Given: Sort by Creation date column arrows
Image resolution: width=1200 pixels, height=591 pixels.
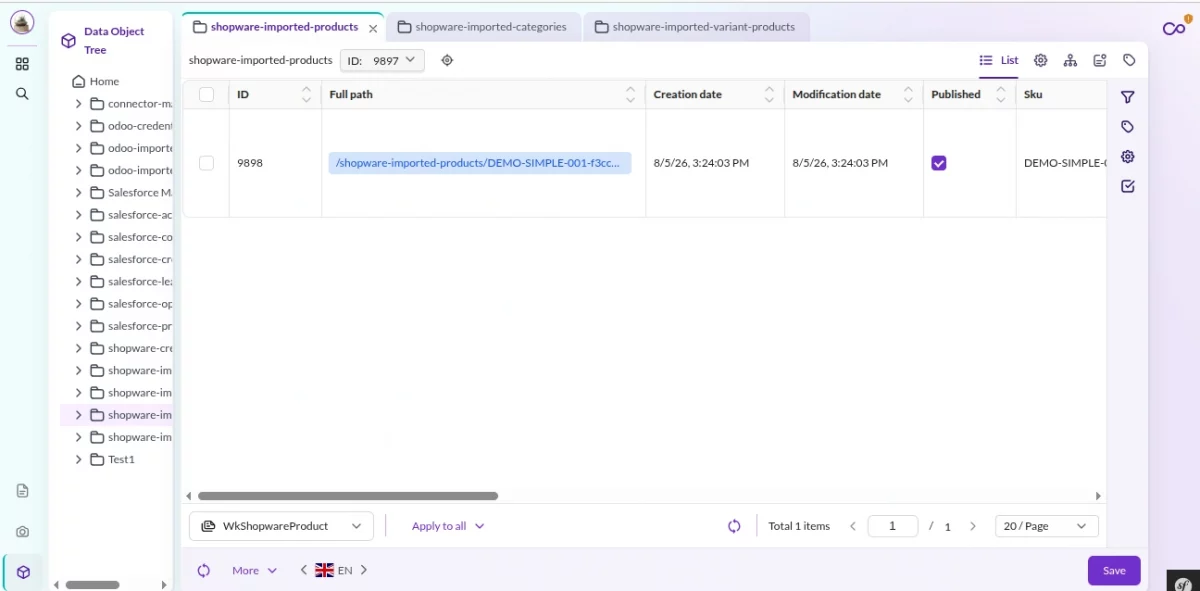Looking at the screenshot, I should (769, 94).
